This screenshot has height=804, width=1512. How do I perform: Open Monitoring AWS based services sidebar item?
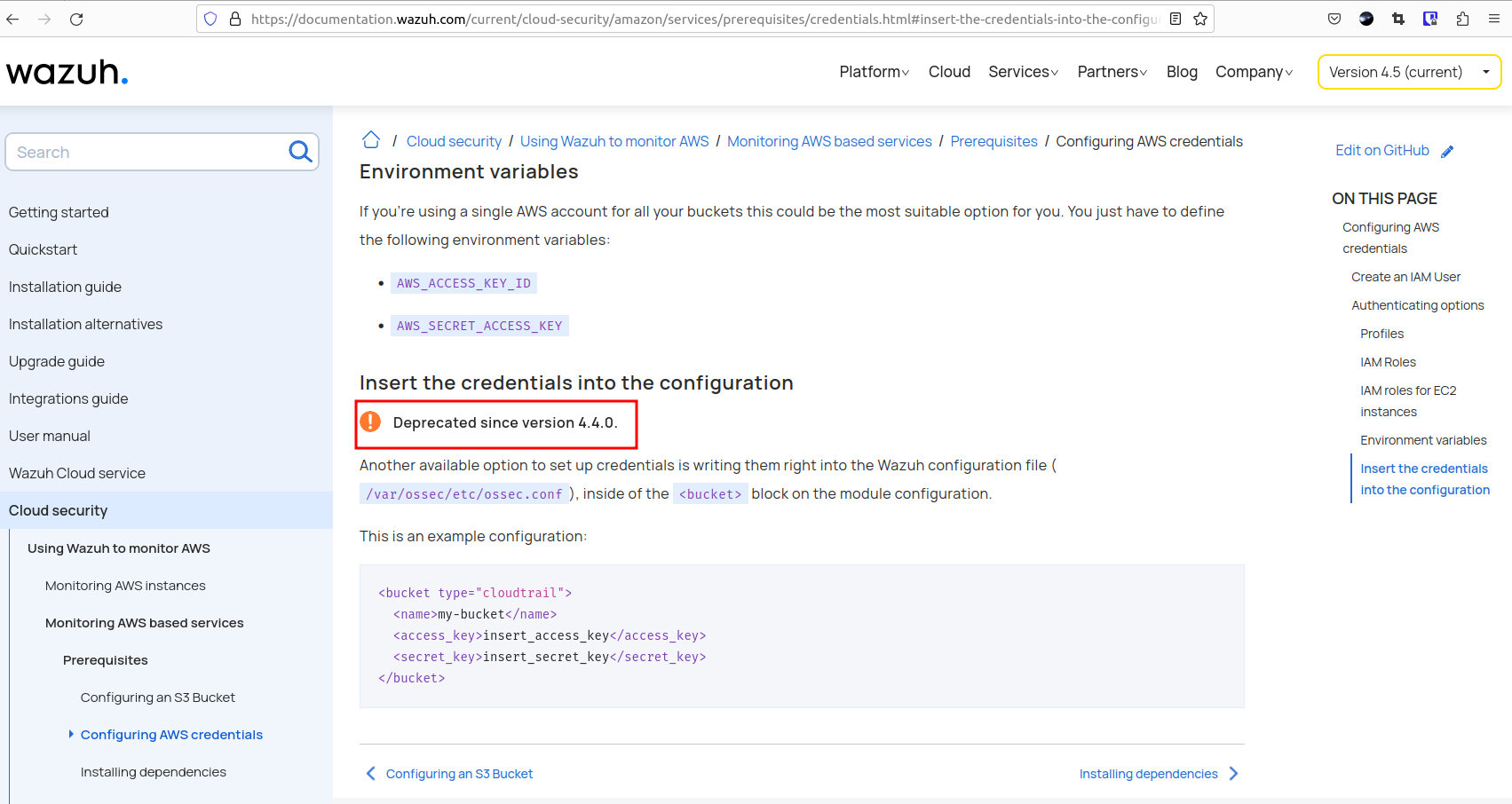144,623
